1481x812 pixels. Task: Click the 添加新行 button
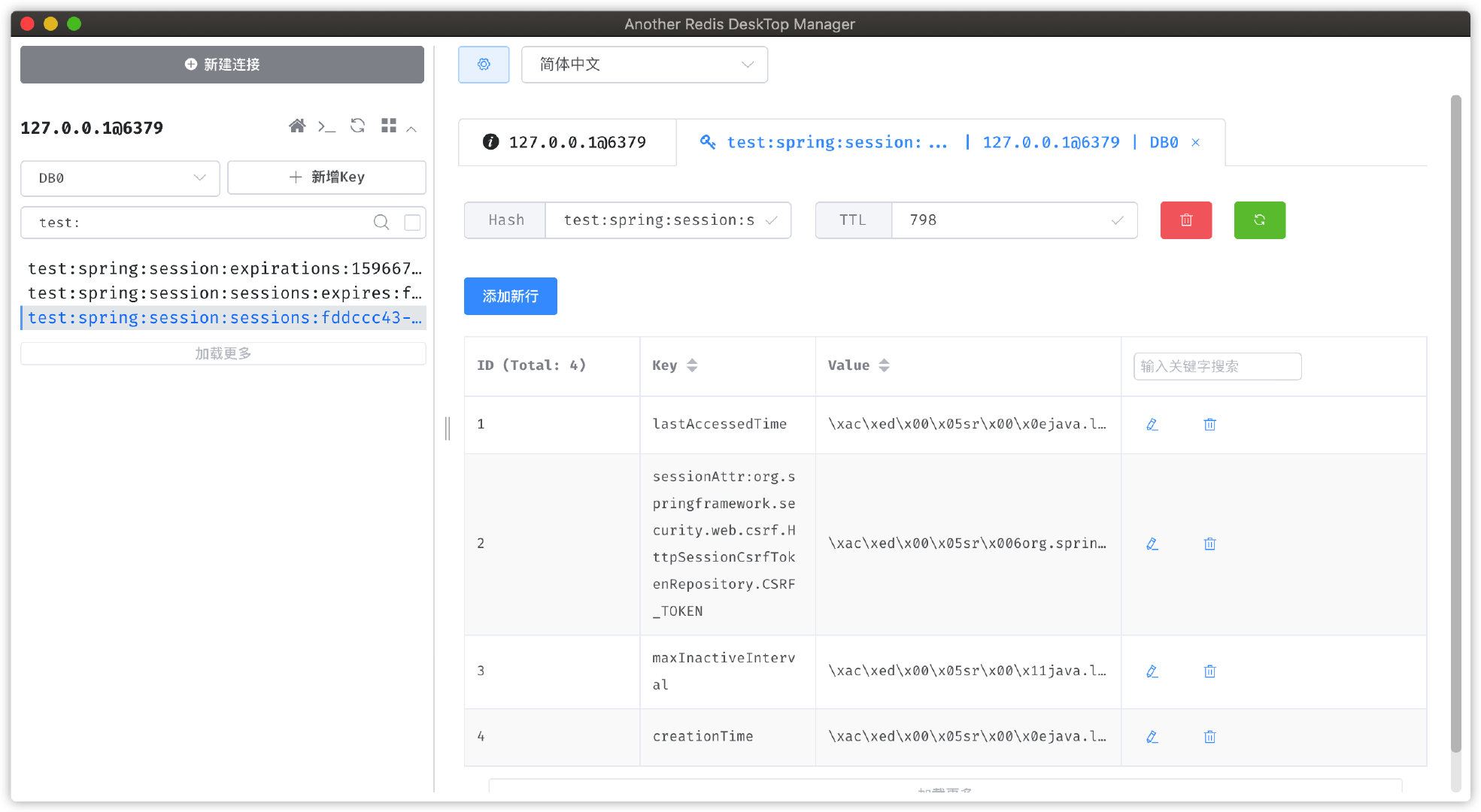tap(510, 296)
